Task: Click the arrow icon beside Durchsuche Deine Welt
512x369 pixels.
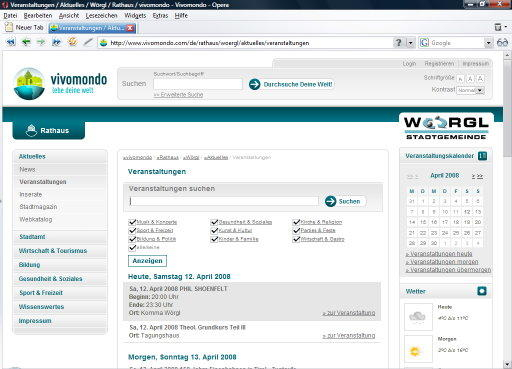Action: coord(255,84)
